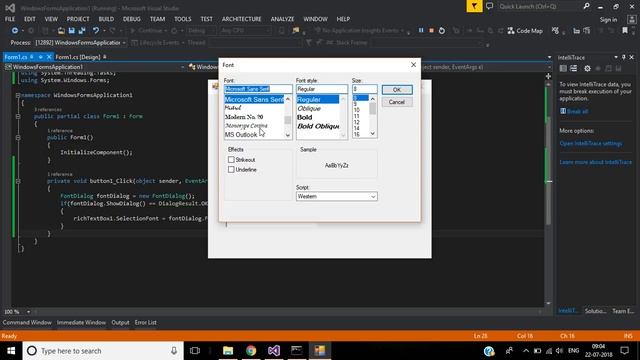Open the IntelliTrace panel options dropdown arrow
The height and width of the screenshot is (360, 640).
click(x=616, y=57)
